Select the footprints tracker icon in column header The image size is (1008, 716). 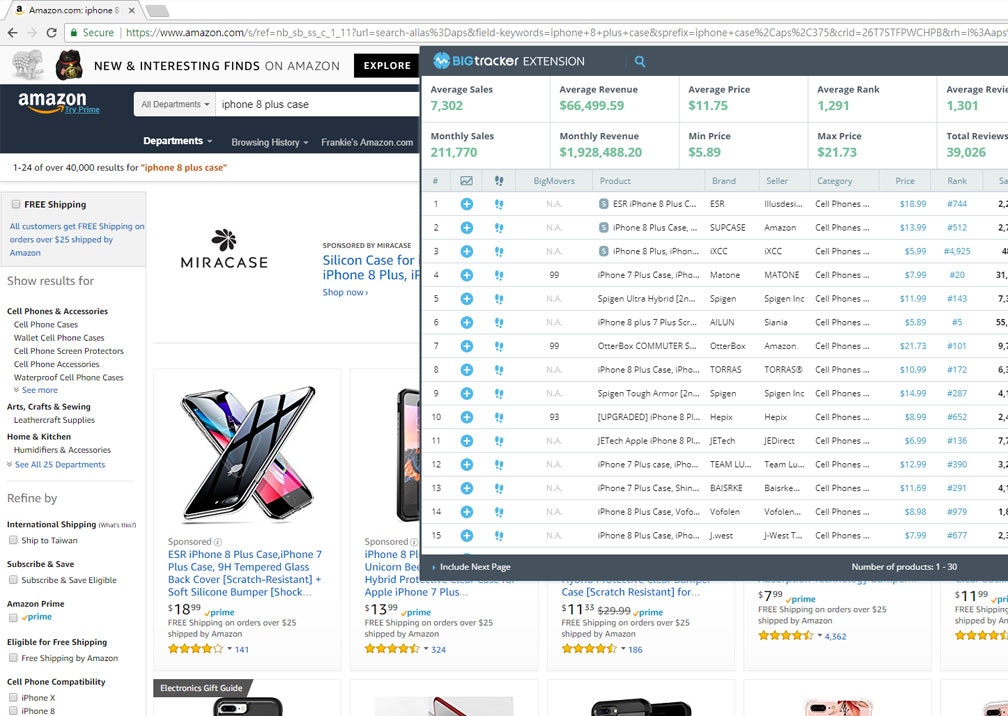498,180
